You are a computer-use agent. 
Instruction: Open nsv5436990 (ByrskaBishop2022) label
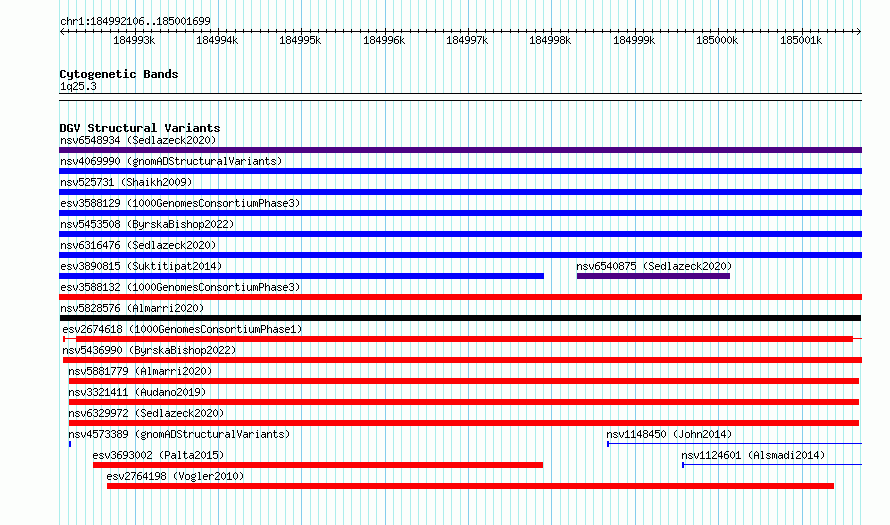coord(149,350)
